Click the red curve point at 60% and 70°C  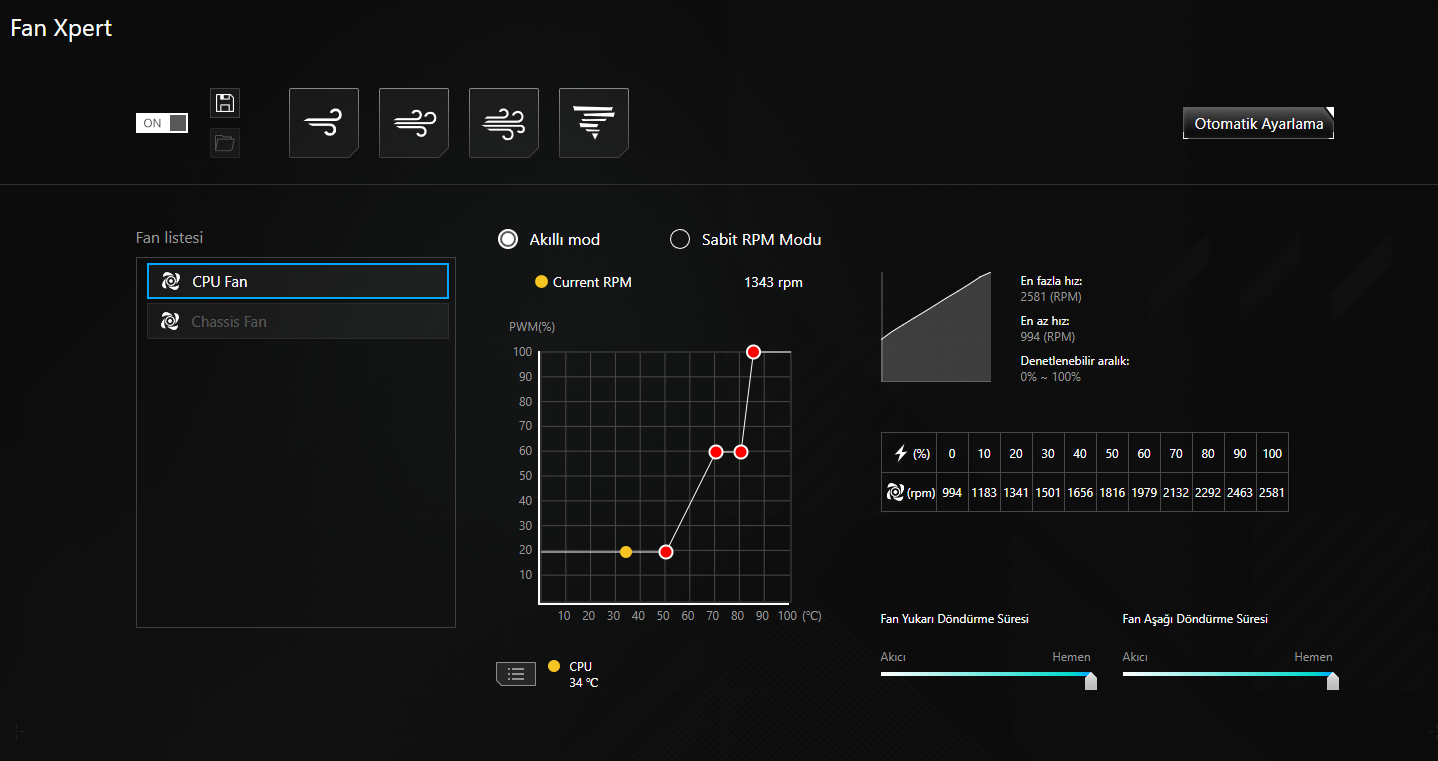[716, 452]
